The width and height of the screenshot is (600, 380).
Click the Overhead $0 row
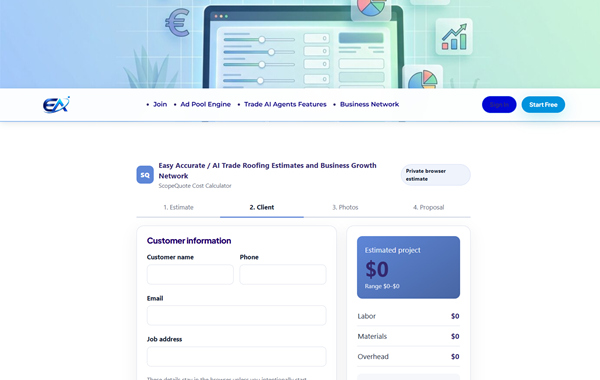pos(408,357)
